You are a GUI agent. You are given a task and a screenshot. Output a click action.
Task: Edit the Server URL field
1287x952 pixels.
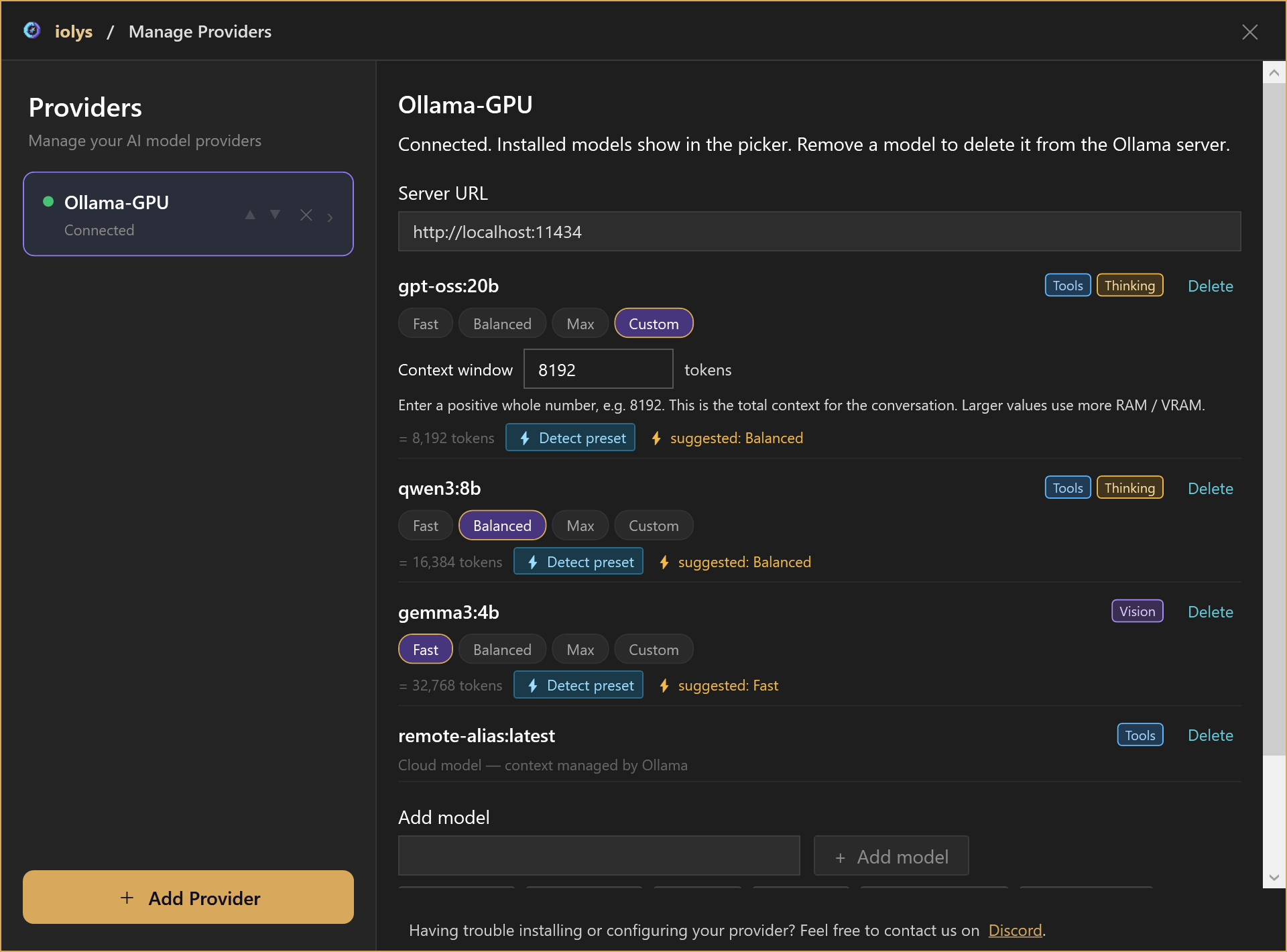pyautogui.click(x=819, y=232)
